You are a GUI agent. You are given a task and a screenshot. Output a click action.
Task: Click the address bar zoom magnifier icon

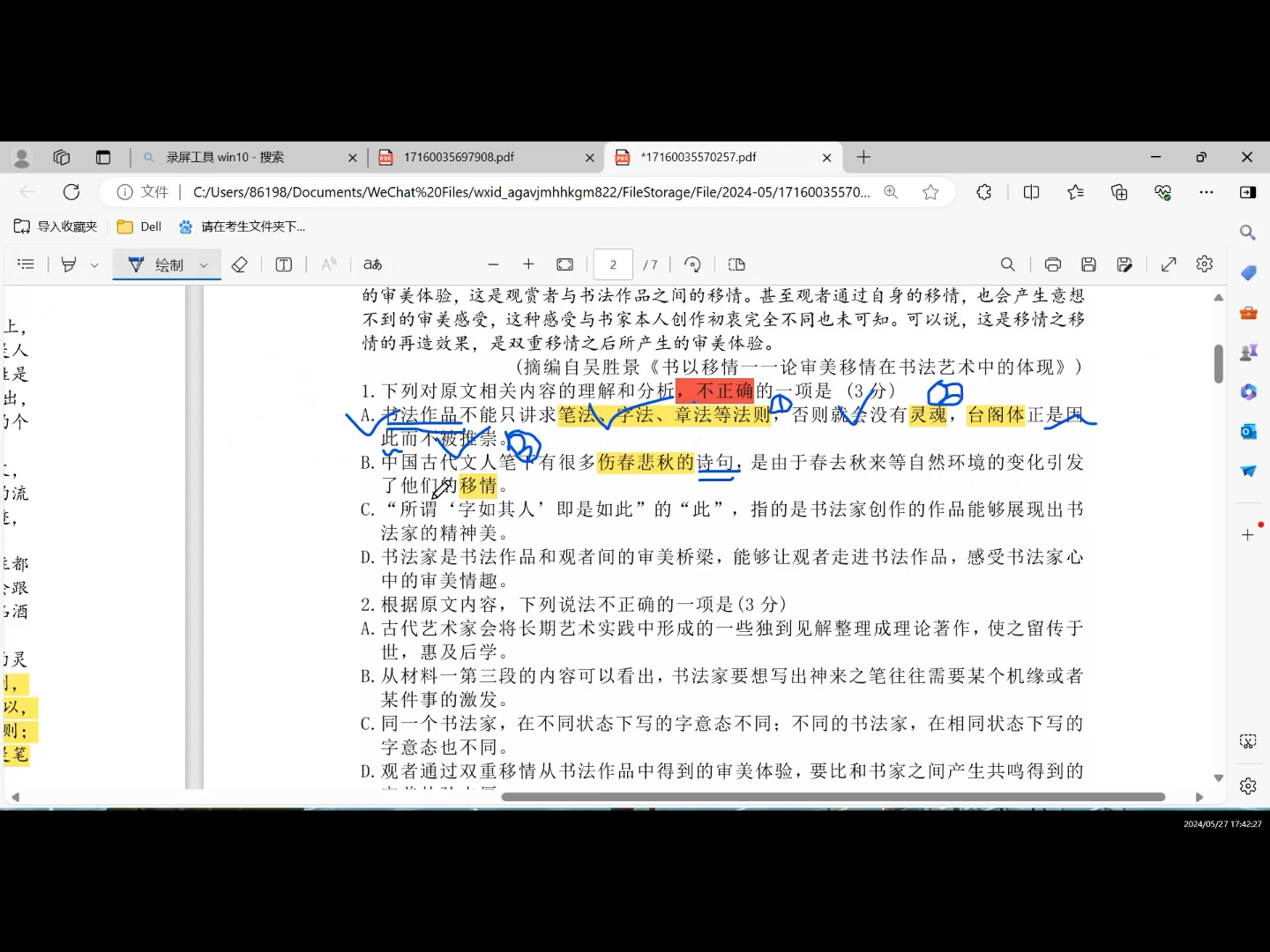coord(891,192)
